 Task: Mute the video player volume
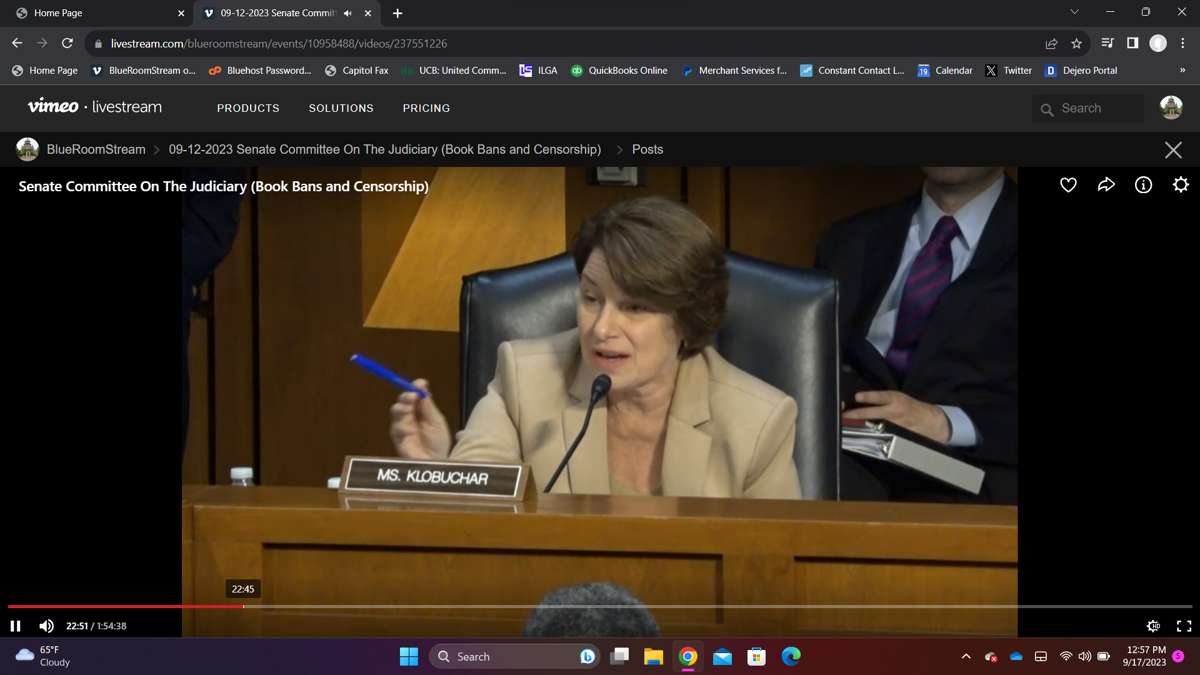(x=46, y=626)
